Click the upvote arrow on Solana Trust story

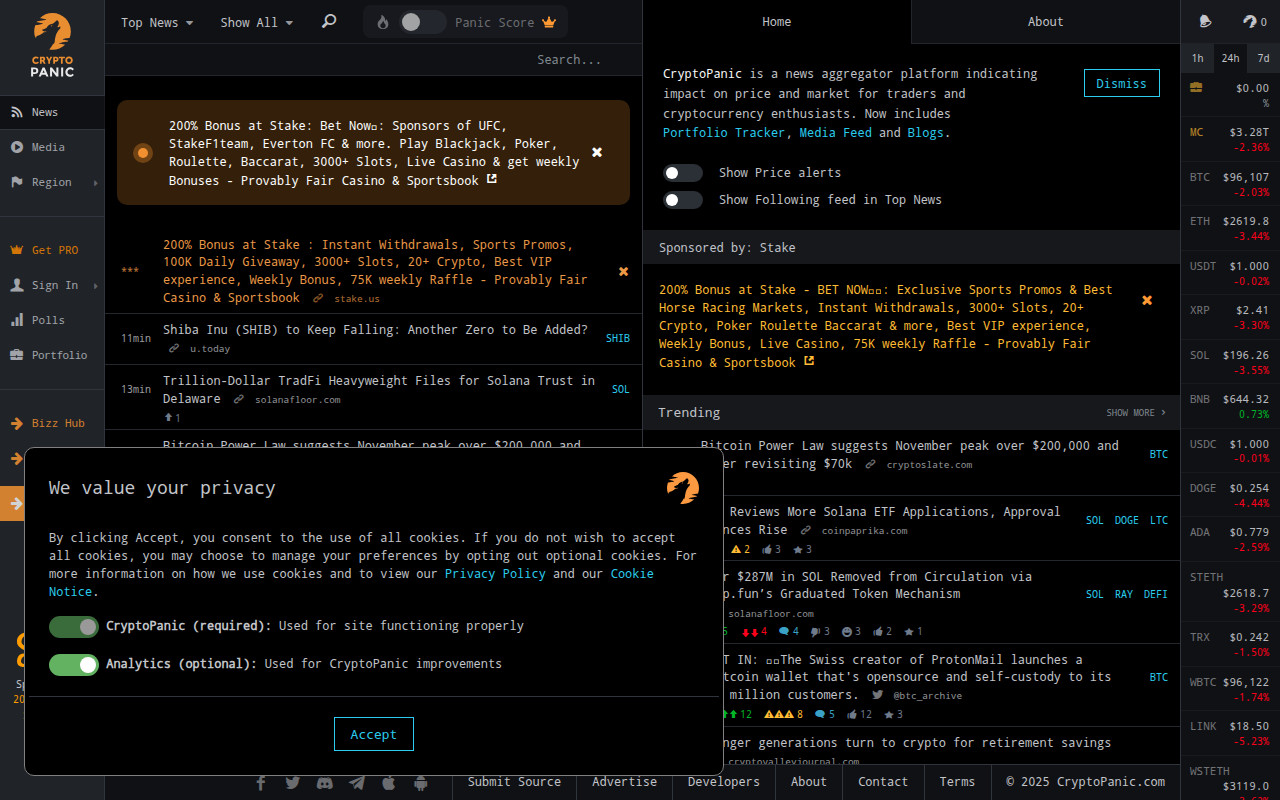pos(168,417)
